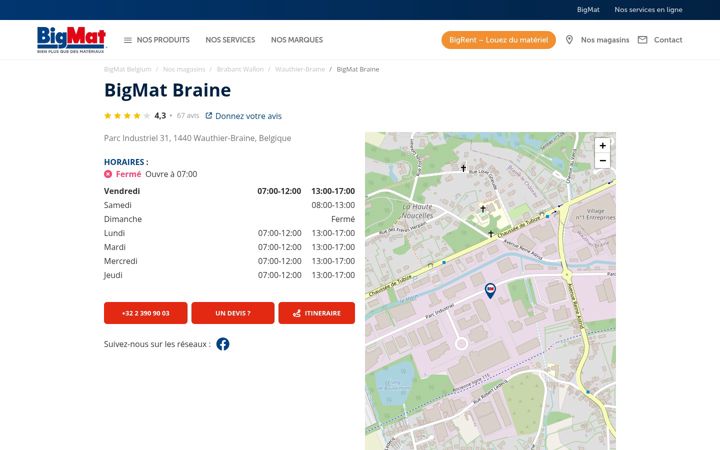Click the Samedi hours 08:00-13:00
Viewport: 720px width, 450px height.
coord(333,205)
